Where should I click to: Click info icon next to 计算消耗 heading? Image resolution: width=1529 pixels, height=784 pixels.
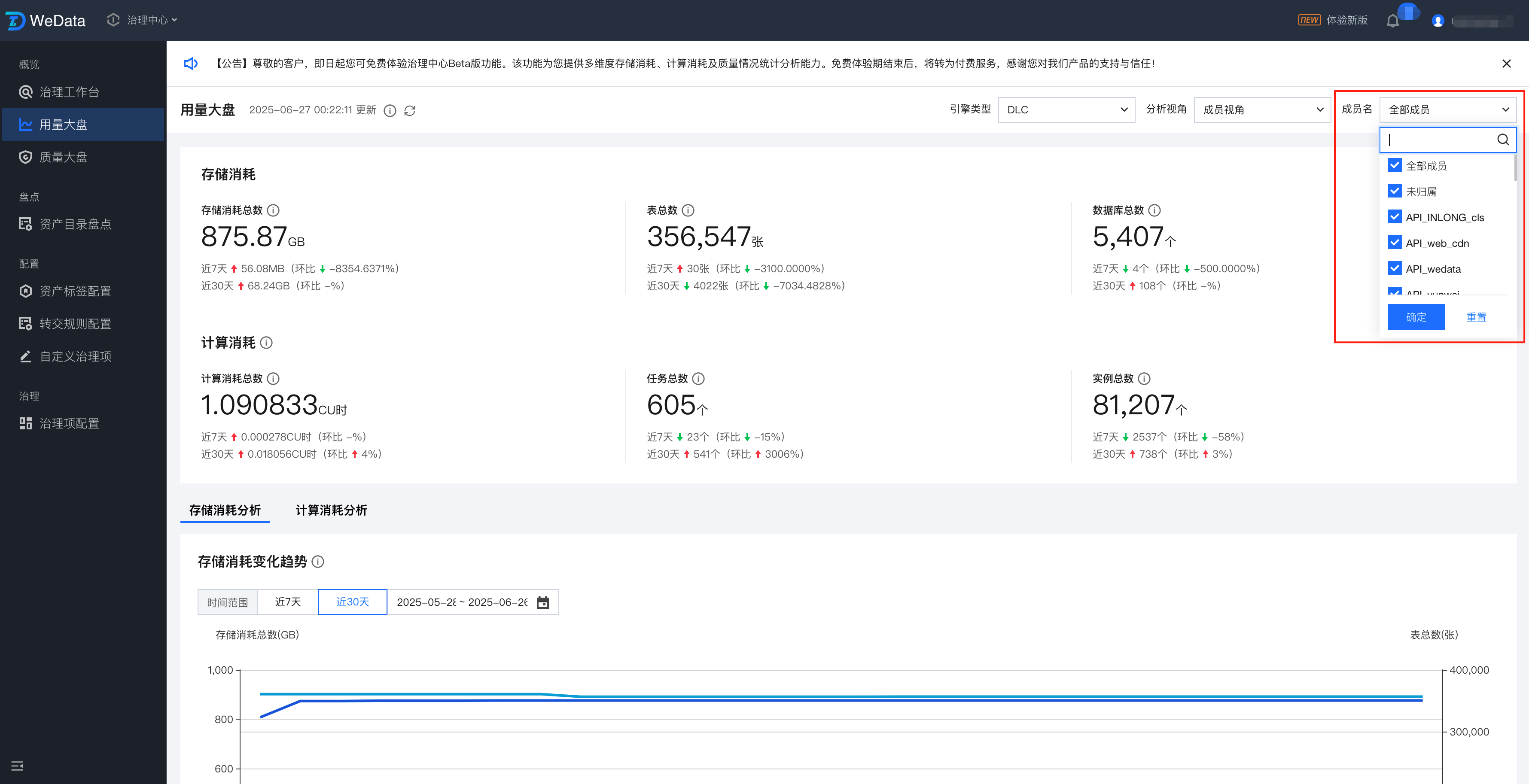point(267,343)
